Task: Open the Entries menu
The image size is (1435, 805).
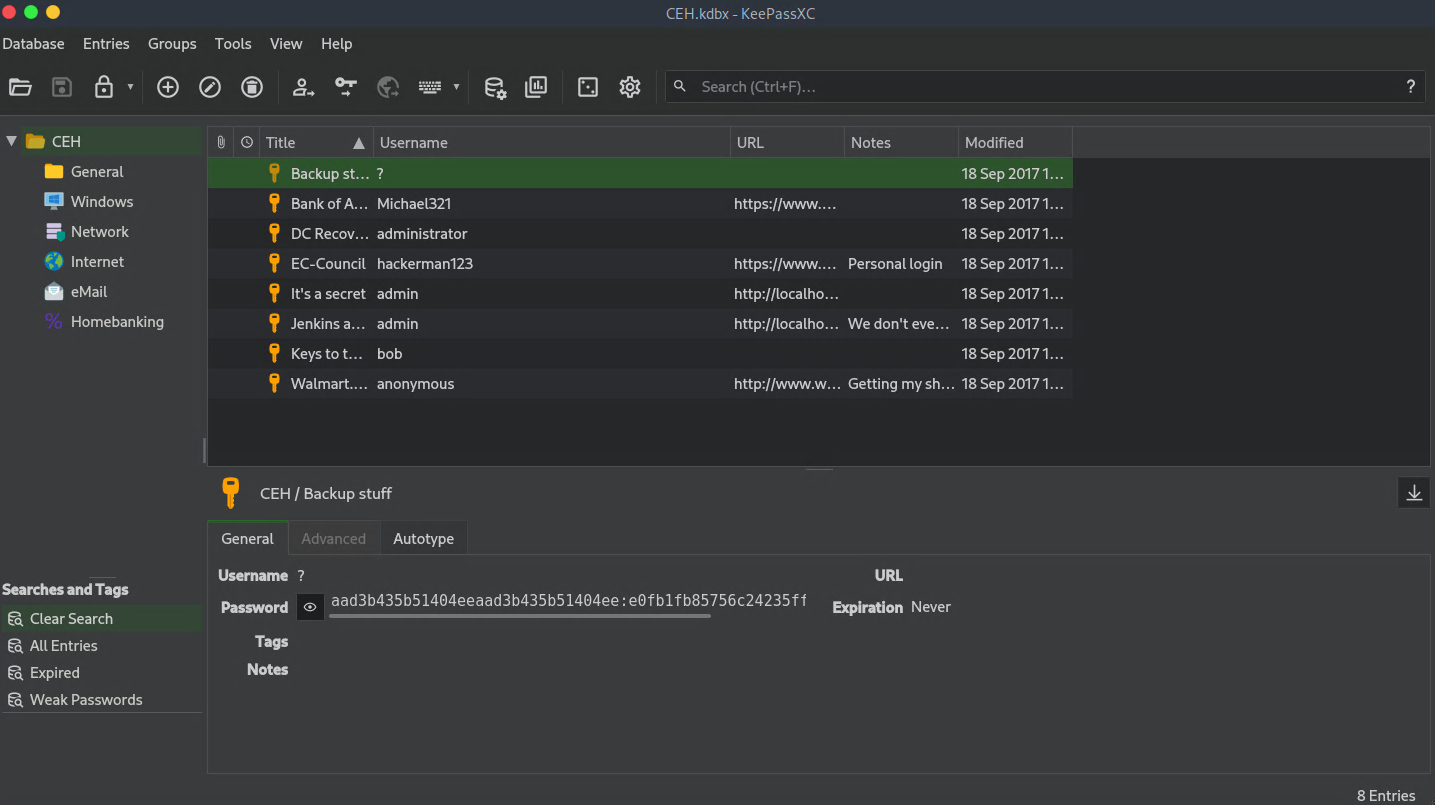Action: [106, 44]
